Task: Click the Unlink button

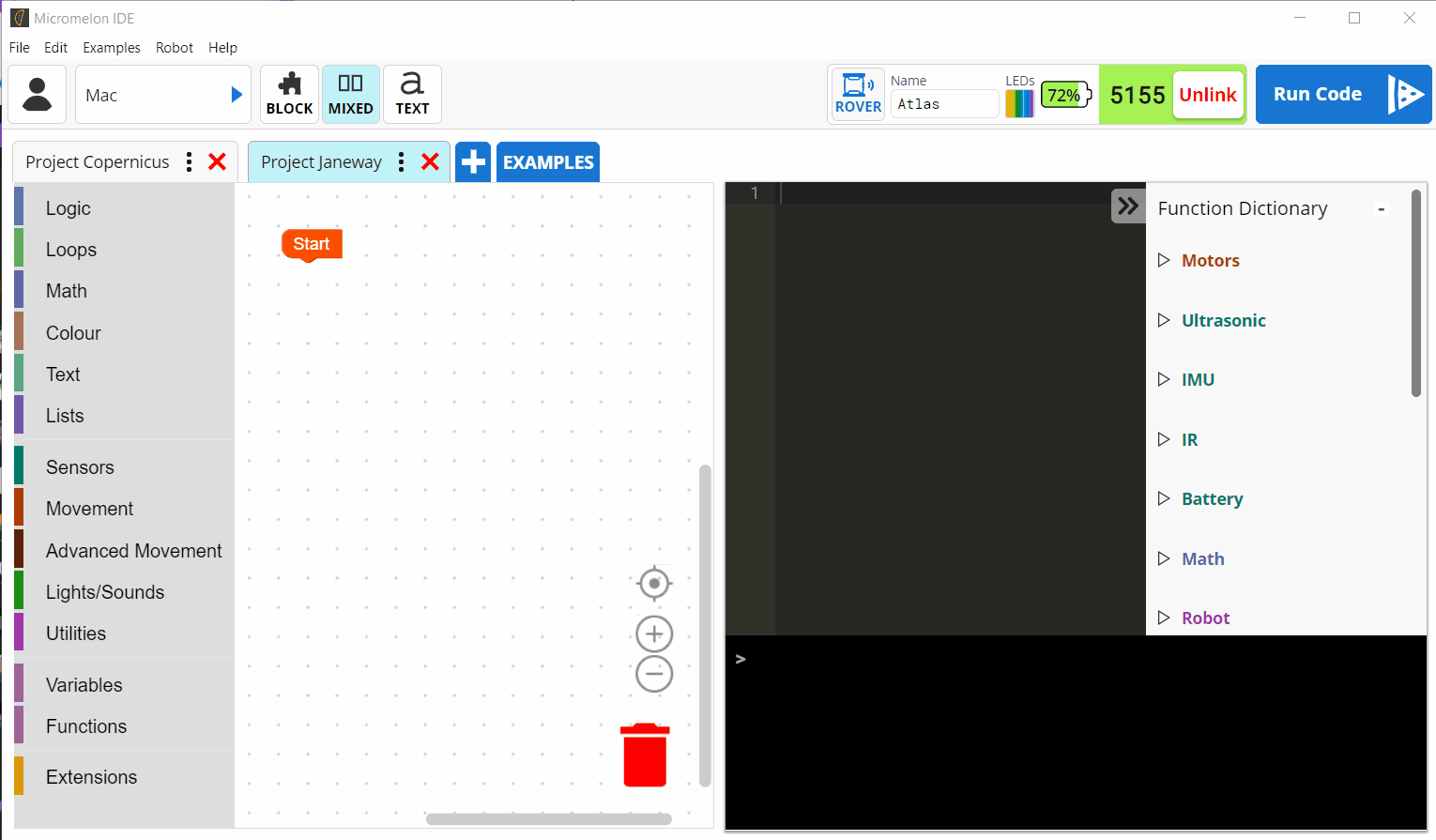Action: pos(1208,95)
